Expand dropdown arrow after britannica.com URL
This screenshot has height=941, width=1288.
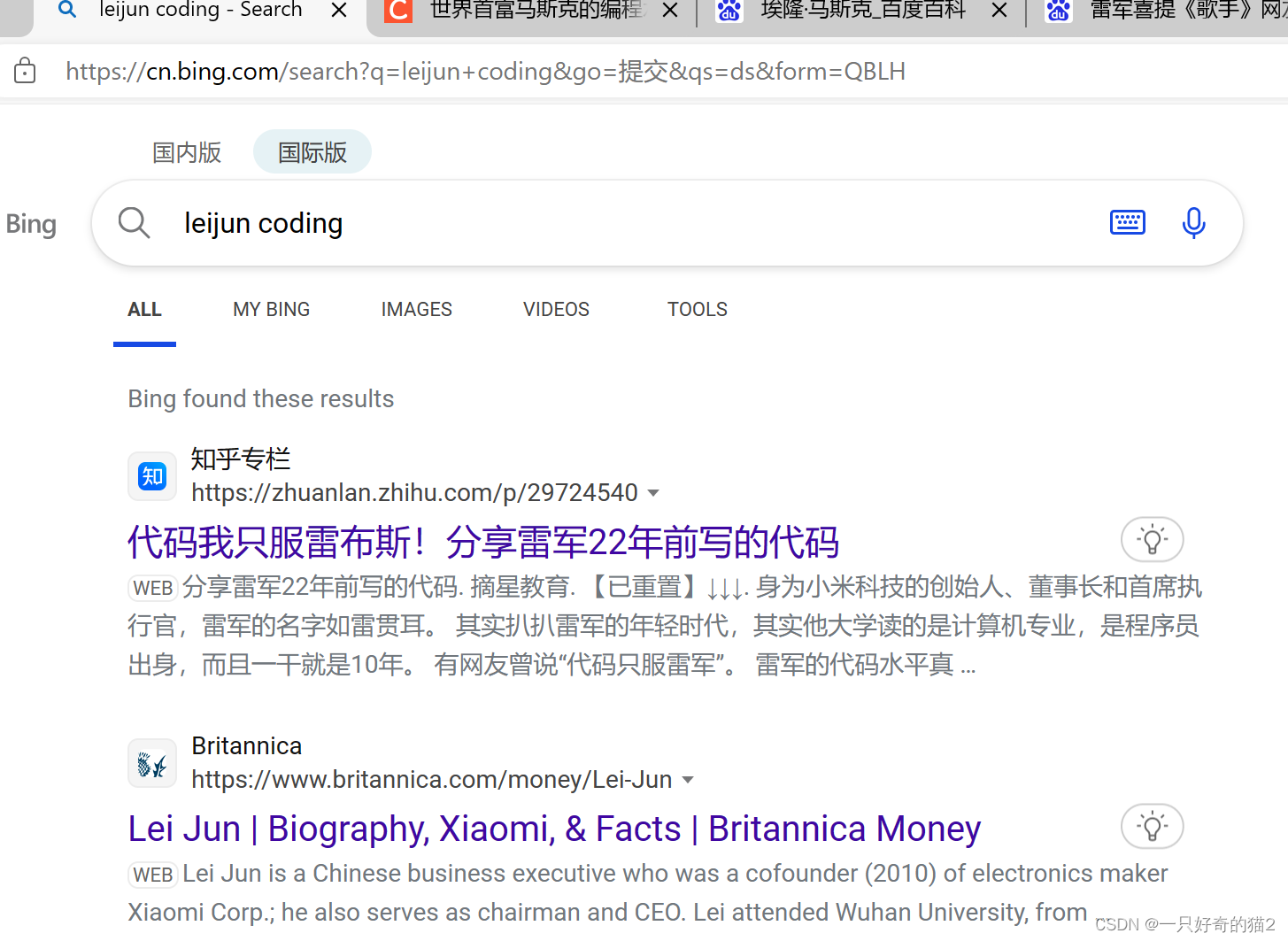tap(688, 780)
